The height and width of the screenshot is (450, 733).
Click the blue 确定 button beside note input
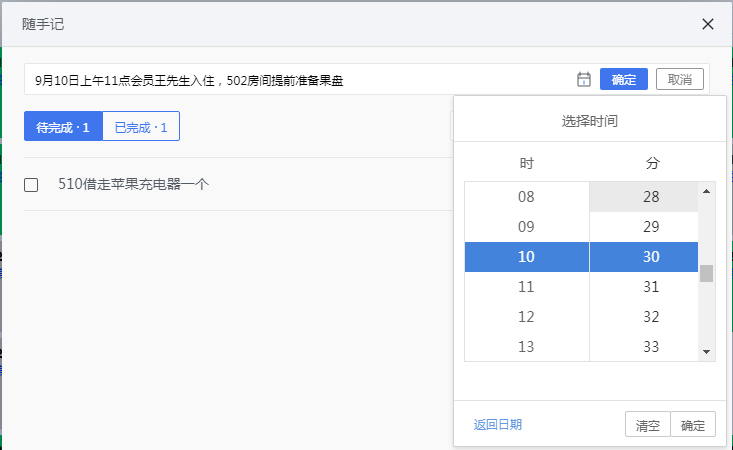click(x=624, y=79)
